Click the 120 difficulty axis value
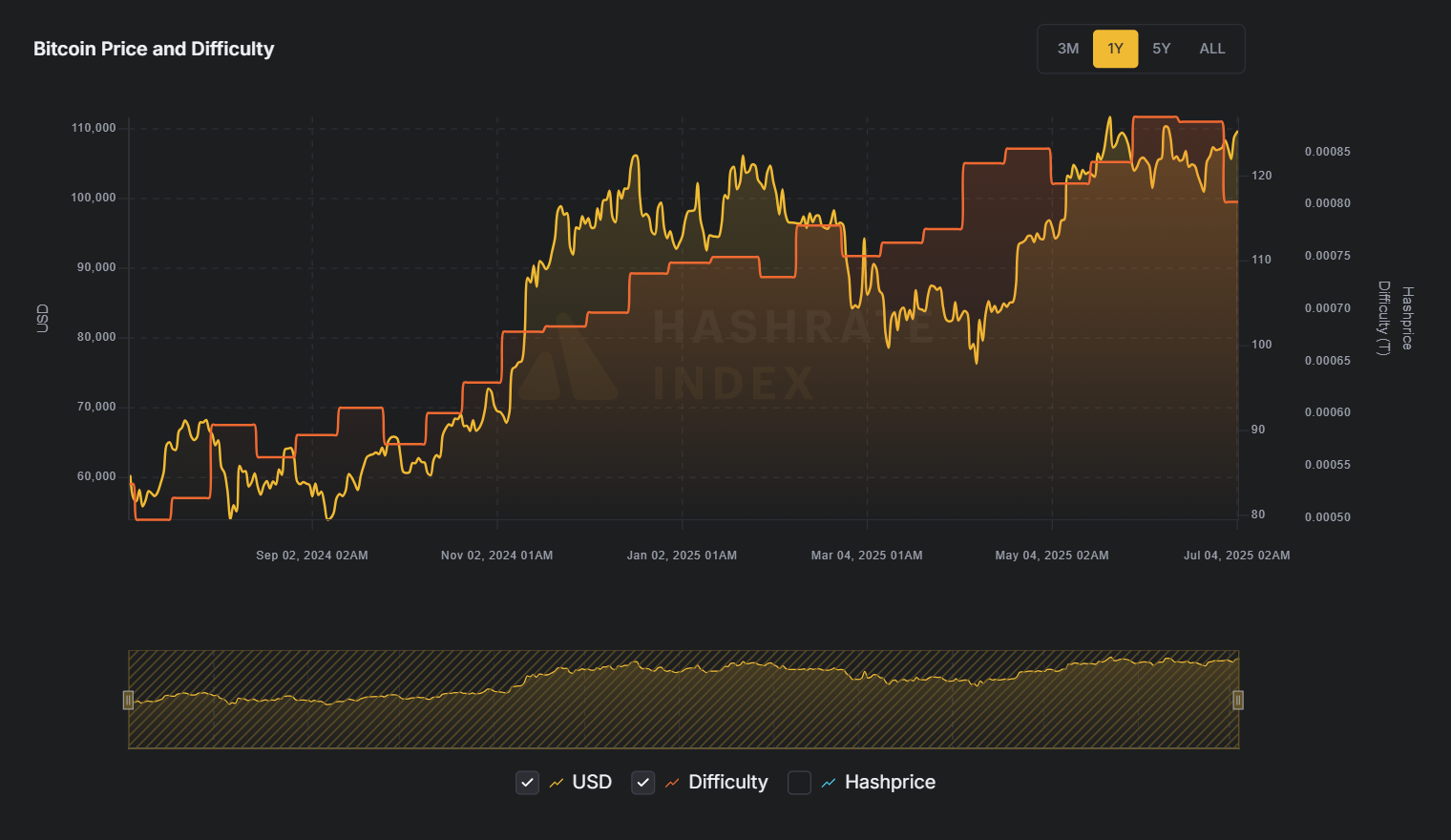1451x840 pixels. pos(1262,176)
